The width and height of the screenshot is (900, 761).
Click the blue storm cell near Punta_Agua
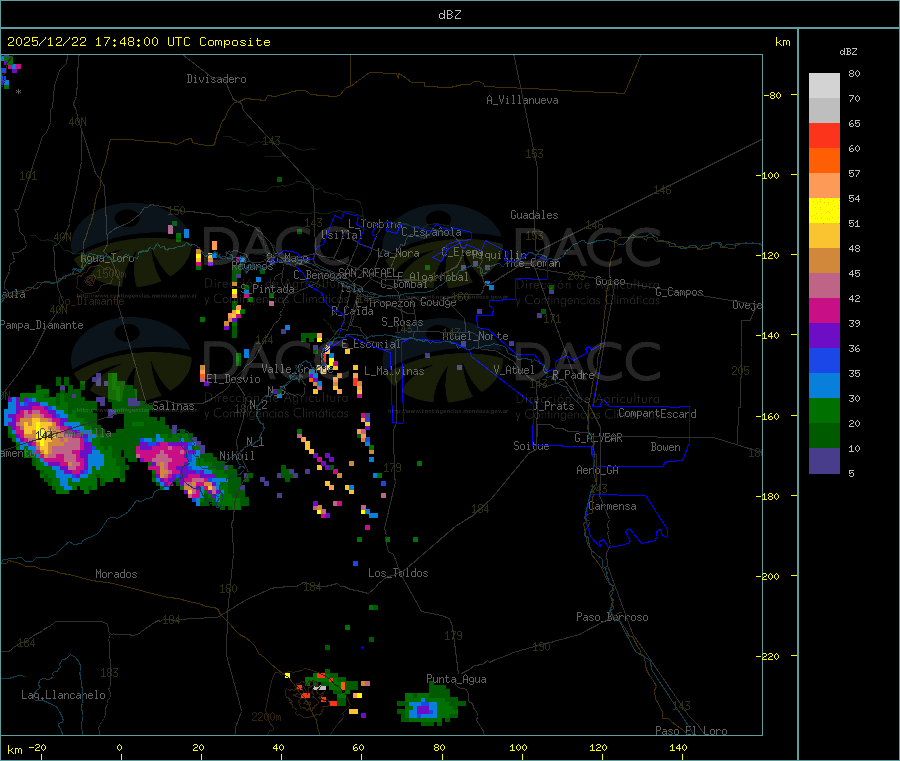(x=425, y=709)
